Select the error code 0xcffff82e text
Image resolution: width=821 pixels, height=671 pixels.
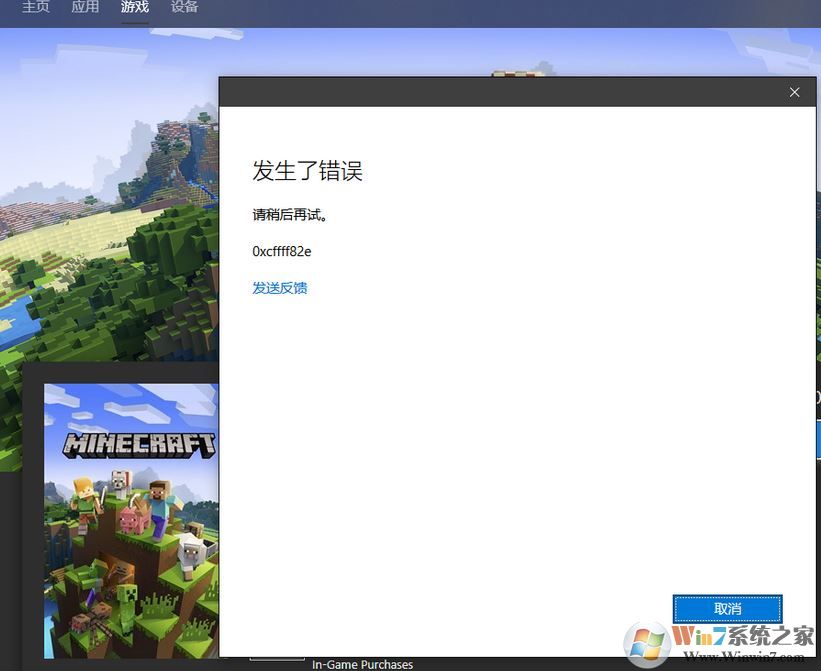pos(281,251)
